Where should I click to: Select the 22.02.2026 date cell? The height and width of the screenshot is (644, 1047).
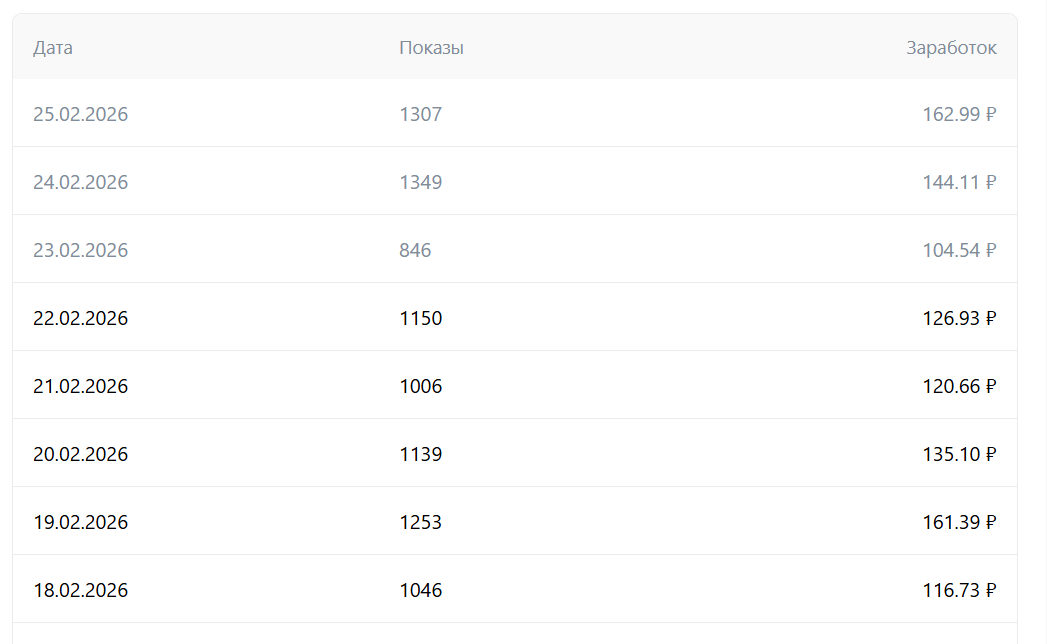(80, 318)
